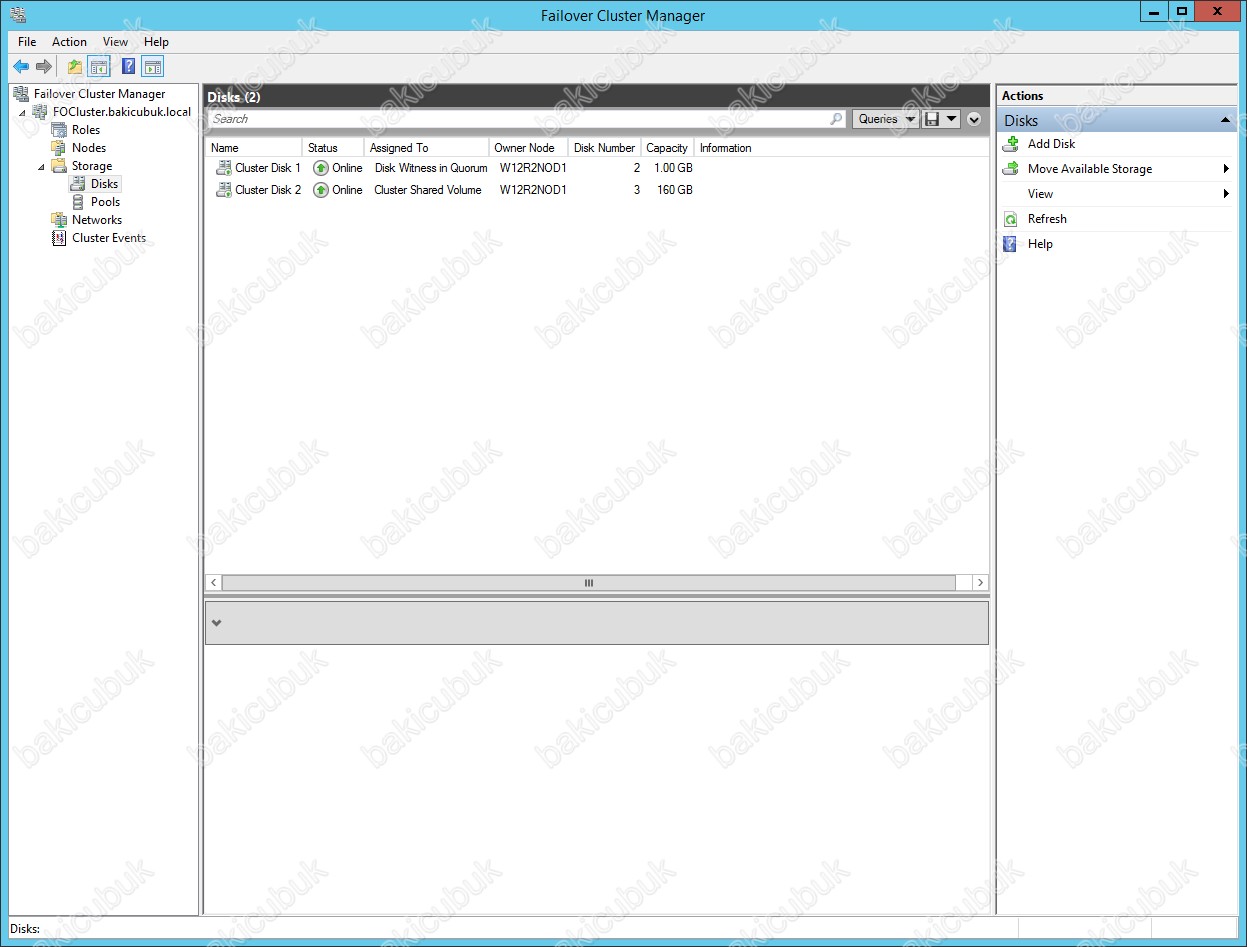Click into the Search field

point(518,119)
